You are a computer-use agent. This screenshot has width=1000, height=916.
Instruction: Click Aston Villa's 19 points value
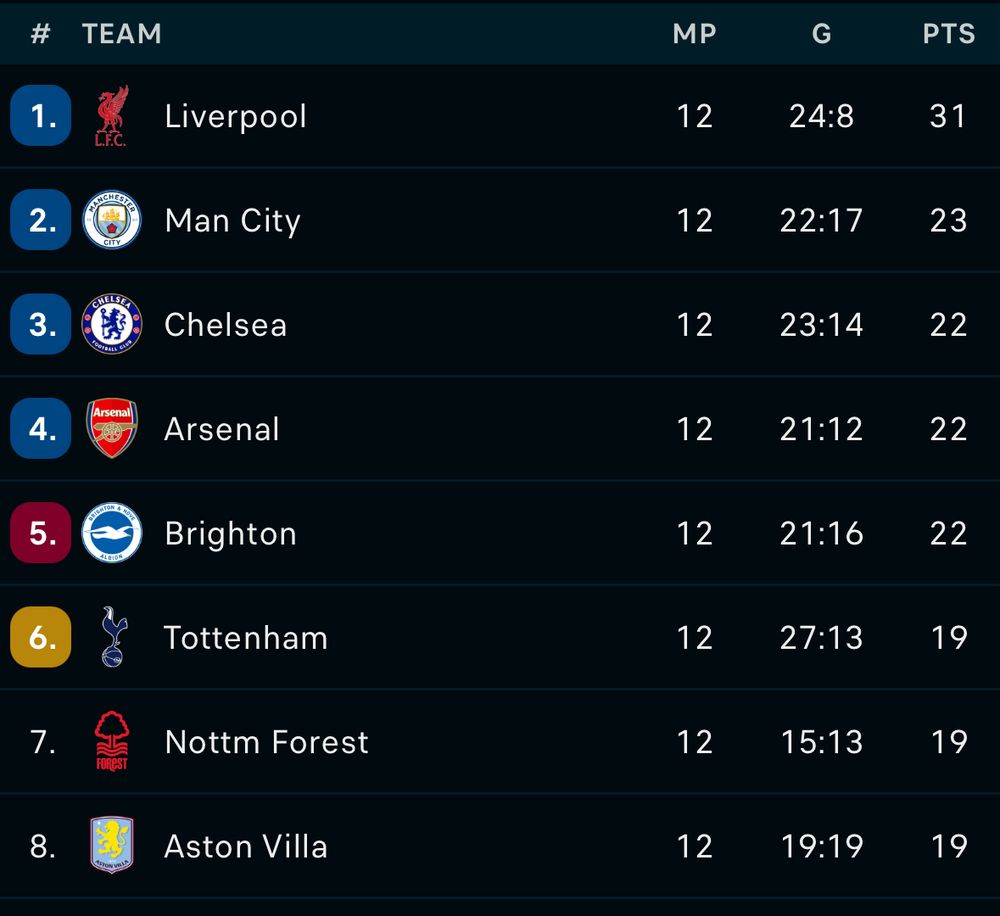point(948,846)
